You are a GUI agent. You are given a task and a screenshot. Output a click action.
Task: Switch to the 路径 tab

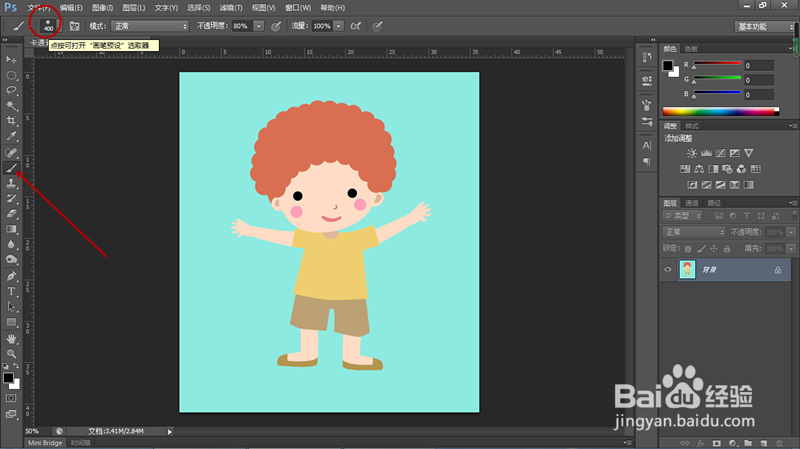click(x=714, y=203)
